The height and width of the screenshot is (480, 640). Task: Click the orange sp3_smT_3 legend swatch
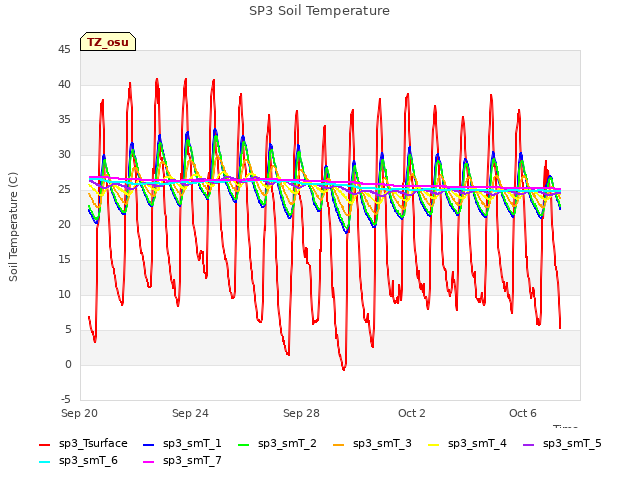[x=339, y=445]
